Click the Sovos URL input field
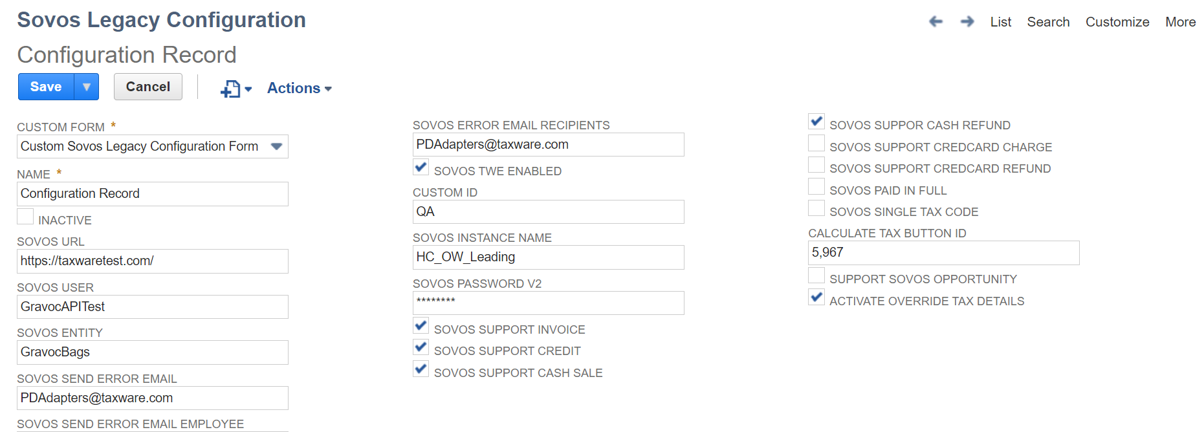 pos(153,261)
